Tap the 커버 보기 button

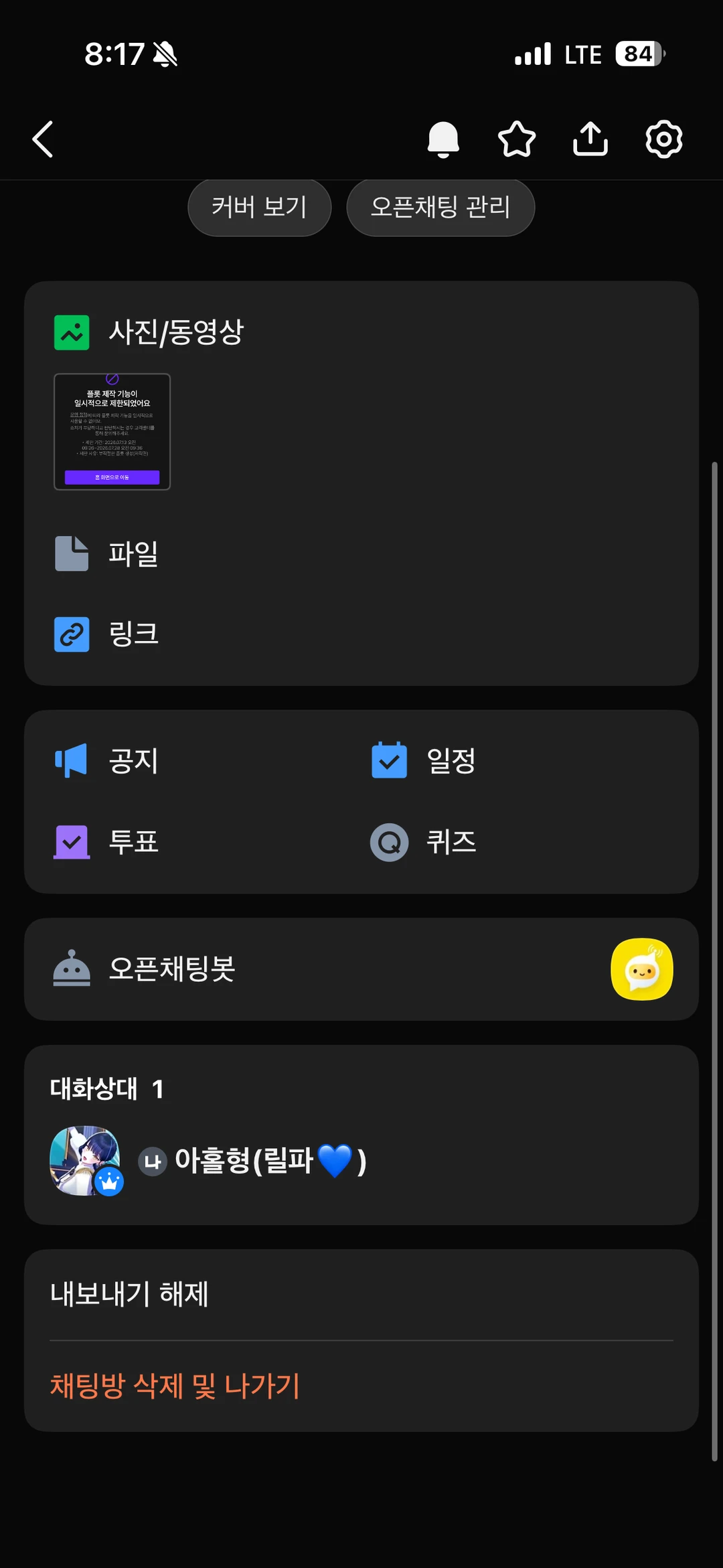click(259, 207)
